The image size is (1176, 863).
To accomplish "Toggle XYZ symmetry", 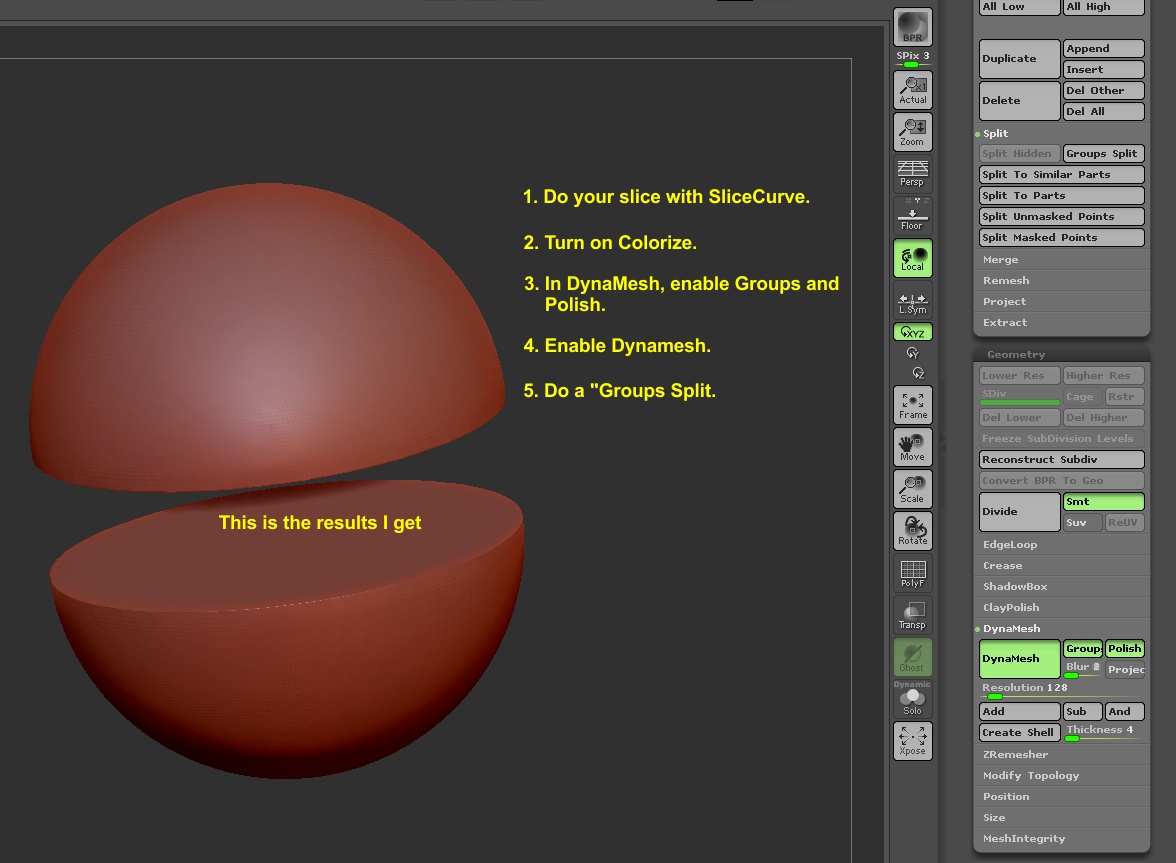I will 911,331.
